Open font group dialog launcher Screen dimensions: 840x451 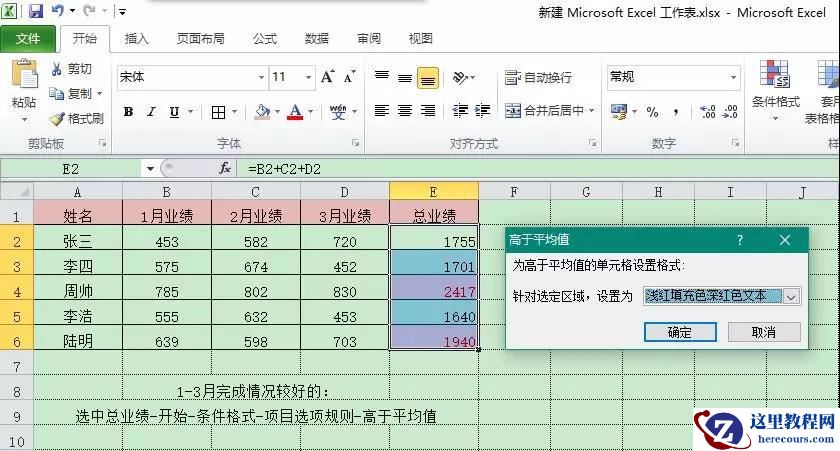tap(355, 144)
